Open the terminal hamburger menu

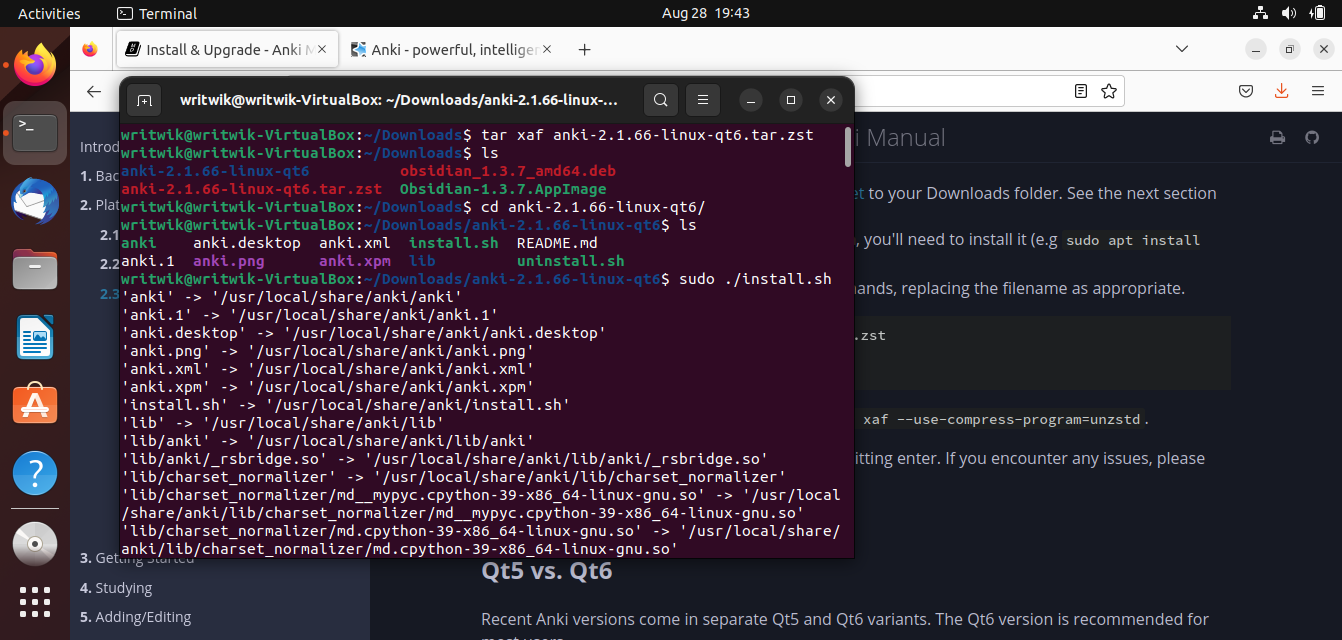pos(703,99)
